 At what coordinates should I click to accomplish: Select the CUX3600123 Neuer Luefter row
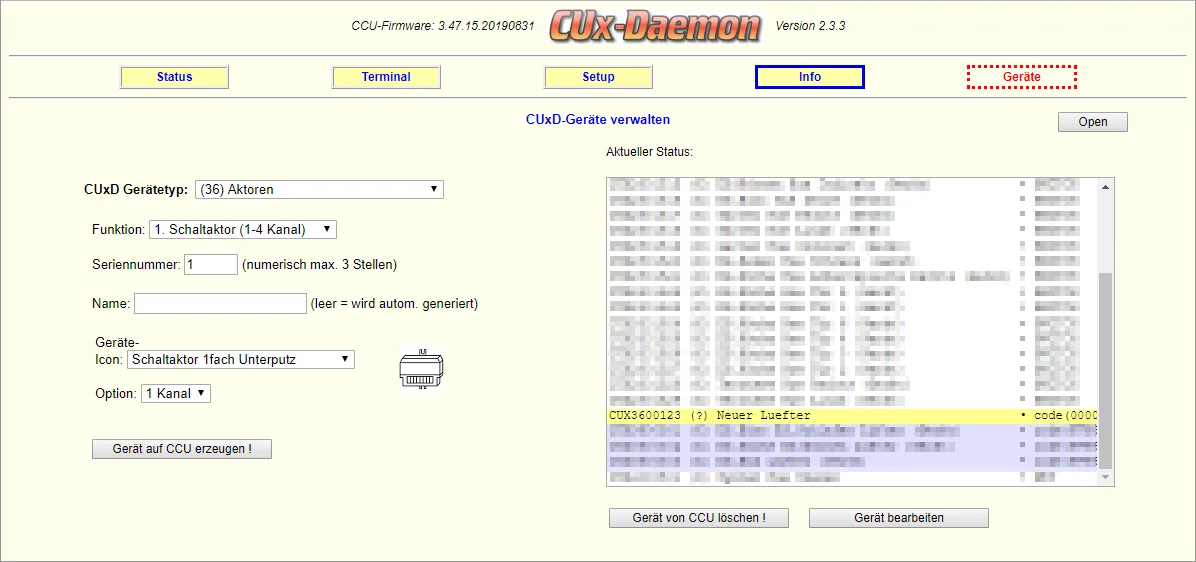point(852,416)
